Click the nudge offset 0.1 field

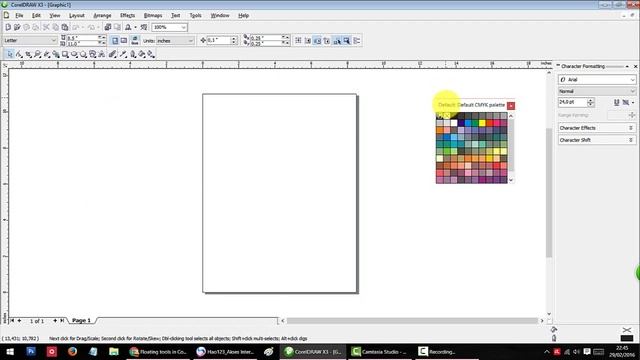pyautogui.click(x=219, y=40)
